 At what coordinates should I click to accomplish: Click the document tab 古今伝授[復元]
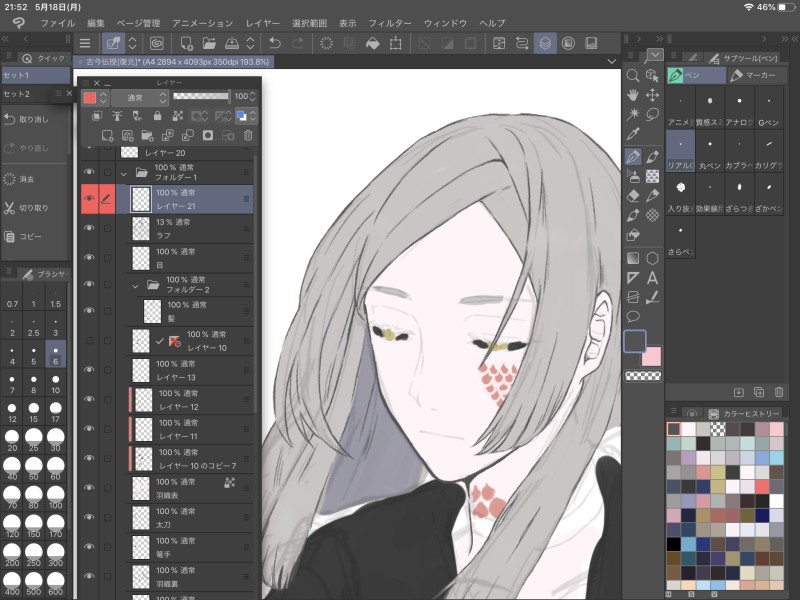[173, 62]
